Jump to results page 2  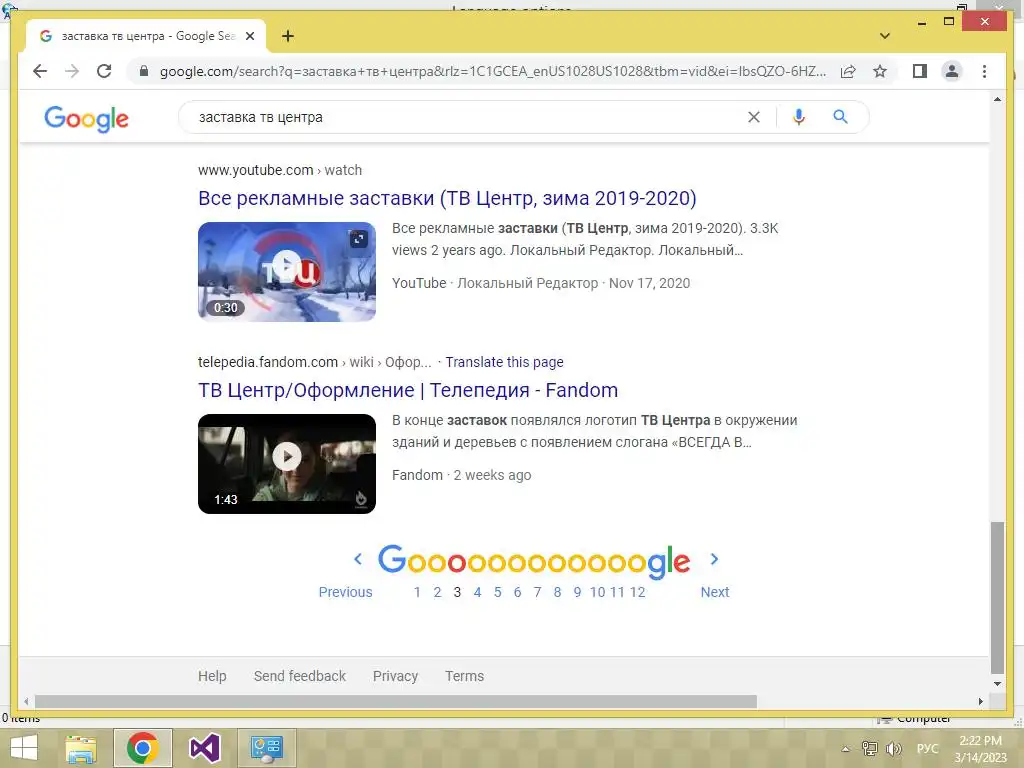tap(438, 592)
